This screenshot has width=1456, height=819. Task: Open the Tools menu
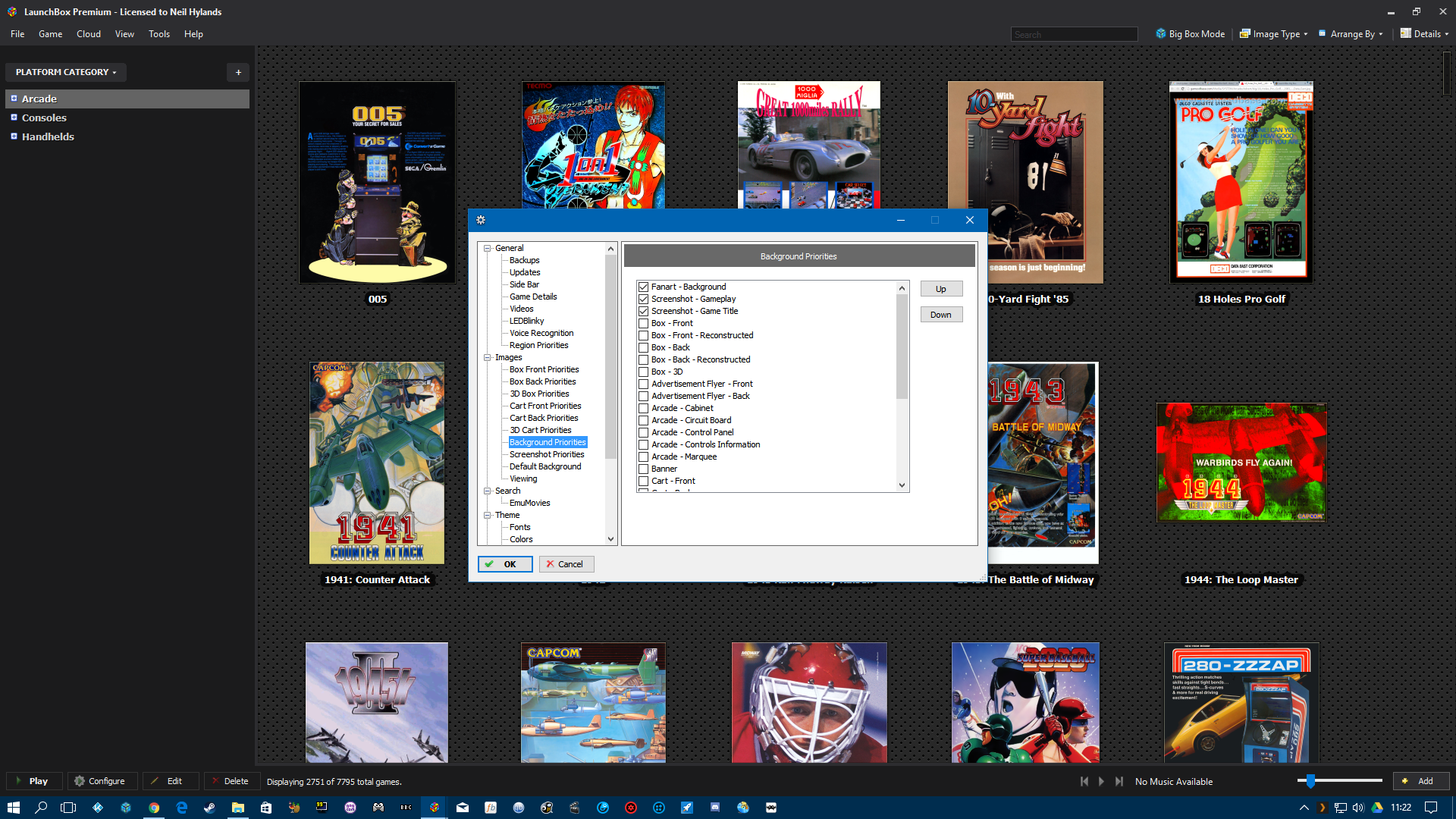159,34
